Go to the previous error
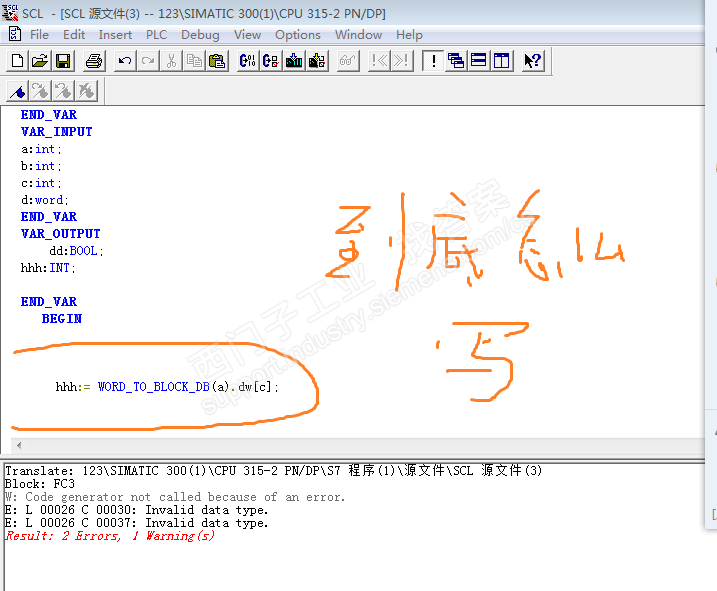The height and width of the screenshot is (591, 717). (x=379, y=60)
